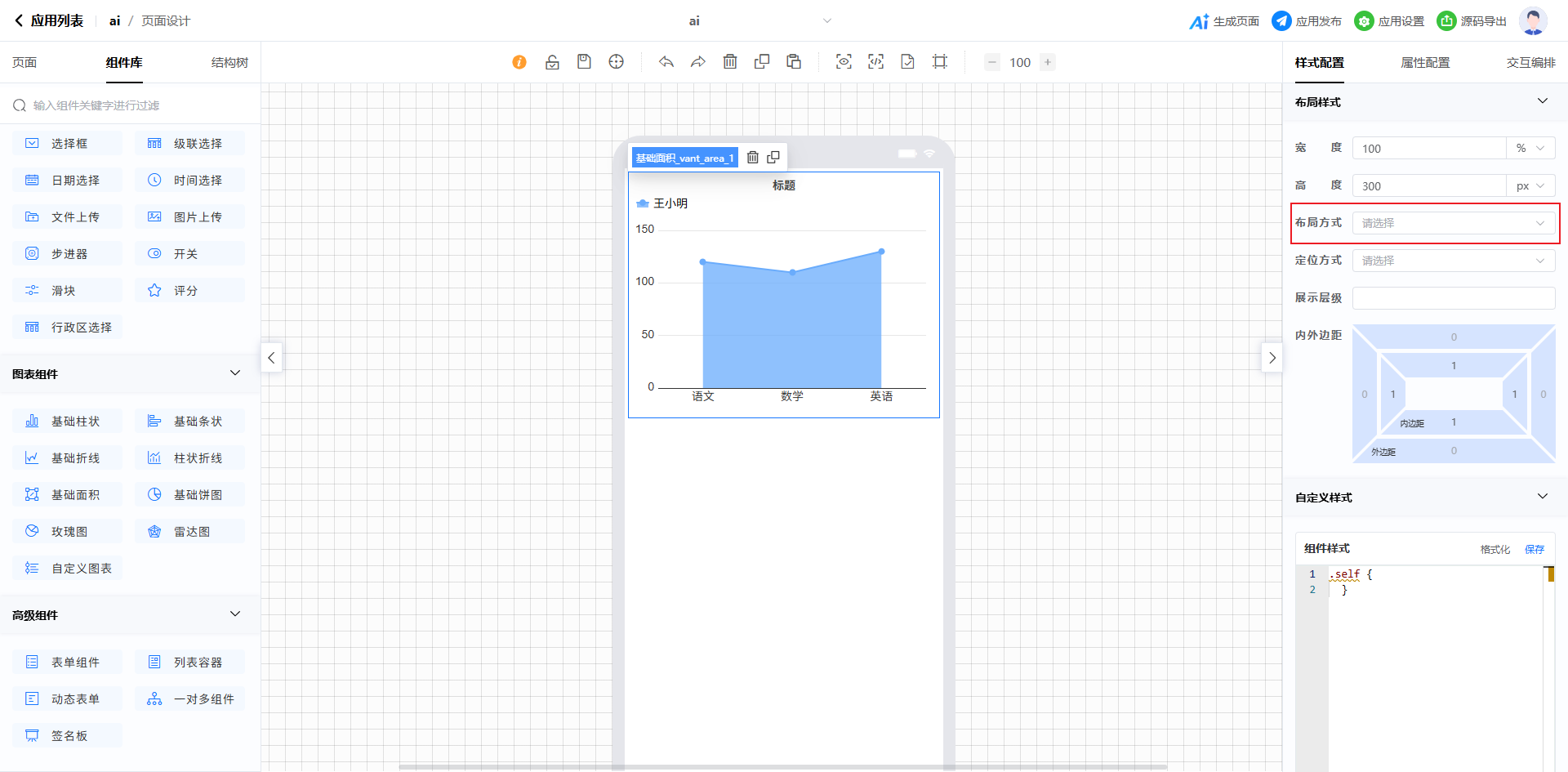
Task: Click the code view icon in toolbar
Action: pyautogui.click(x=875, y=62)
